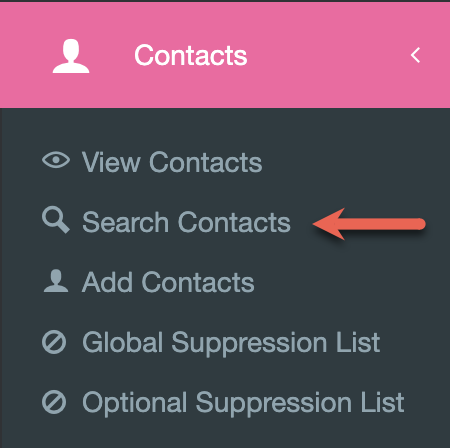This screenshot has width=450, height=448.
Task: Click the Contacts person silhouette icon
Action: coord(71,56)
